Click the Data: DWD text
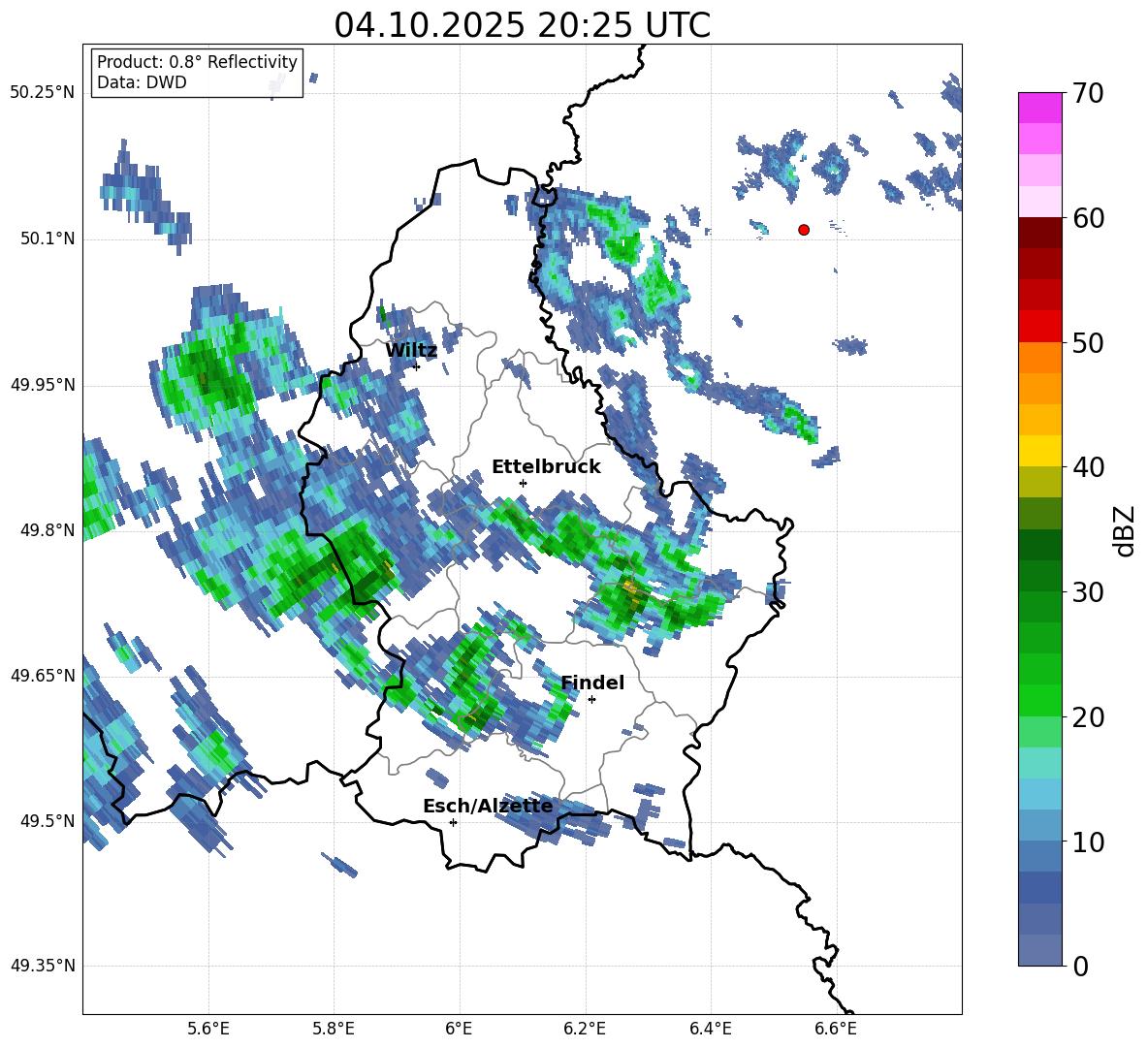This screenshot has height=1048, width=1148. point(142,82)
